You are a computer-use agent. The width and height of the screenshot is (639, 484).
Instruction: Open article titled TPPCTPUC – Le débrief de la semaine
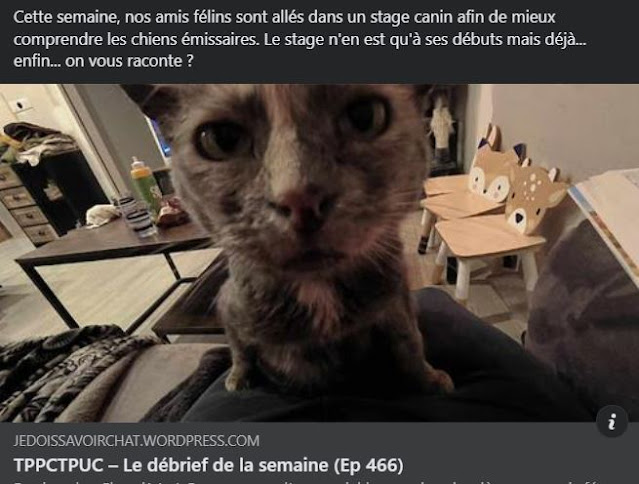[208, 465]
